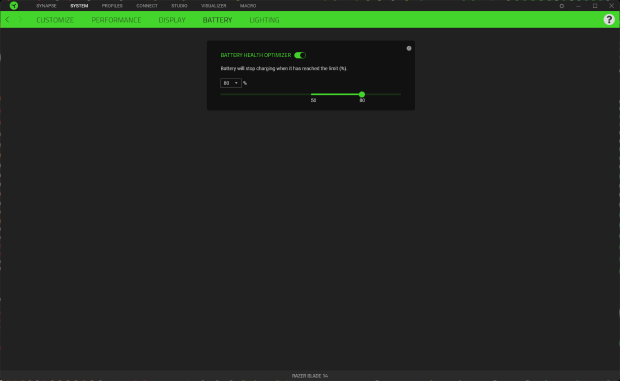Maximize the Synapse window

[x=595, y=6]
